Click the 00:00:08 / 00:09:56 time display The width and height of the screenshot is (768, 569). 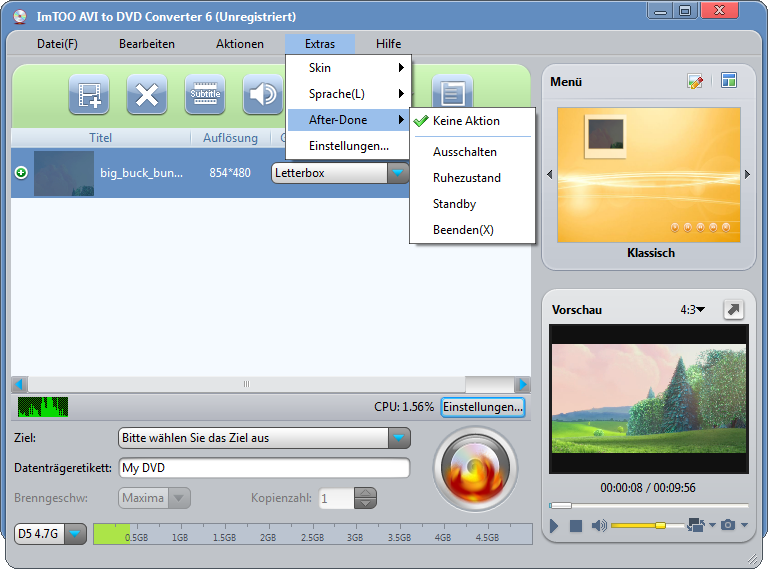click(648, 488)
